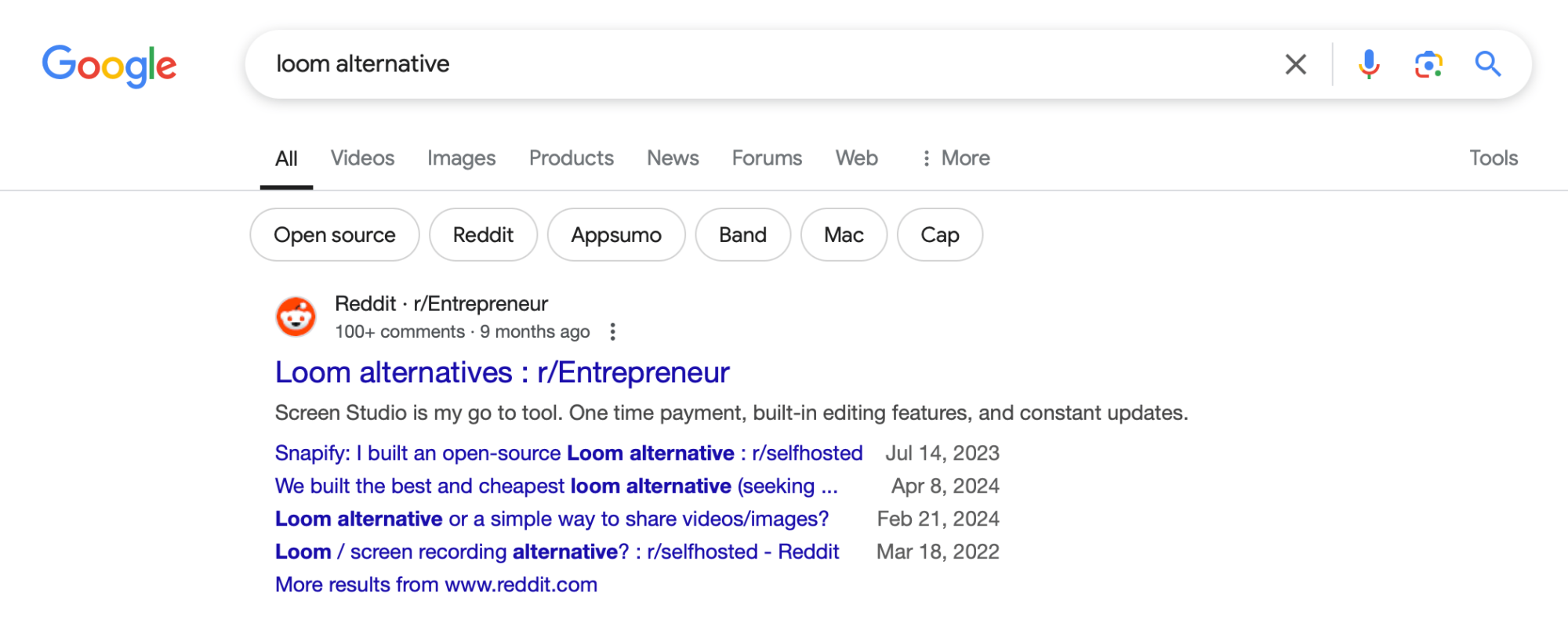The image size is (1568, 626).
Task: Clear the search query with the X icon
Action: [x=1296, y=64]
